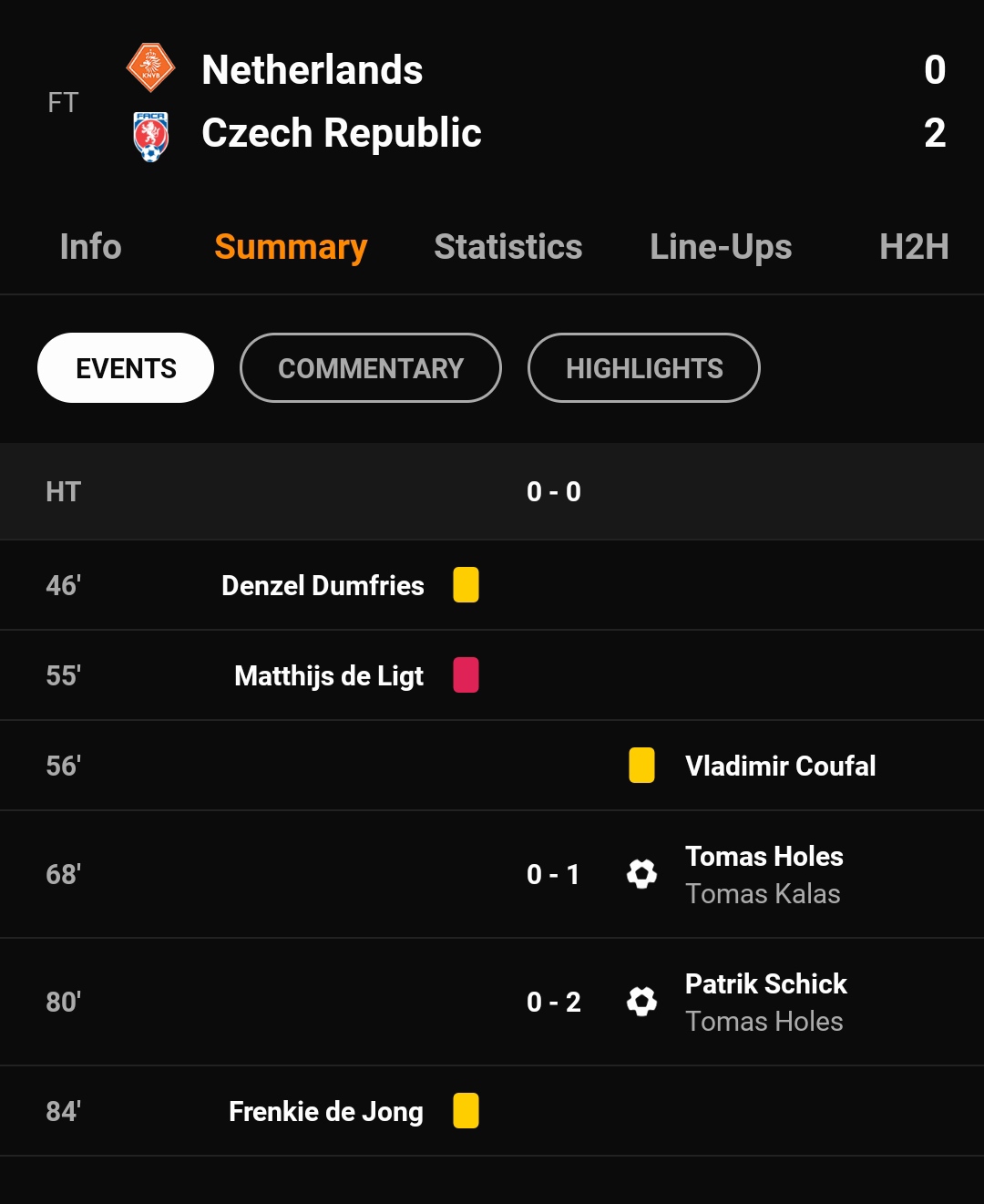Tap the goal ball icon for Patrik Schick
The image size is (984, 1204).
click(641, 1002)
